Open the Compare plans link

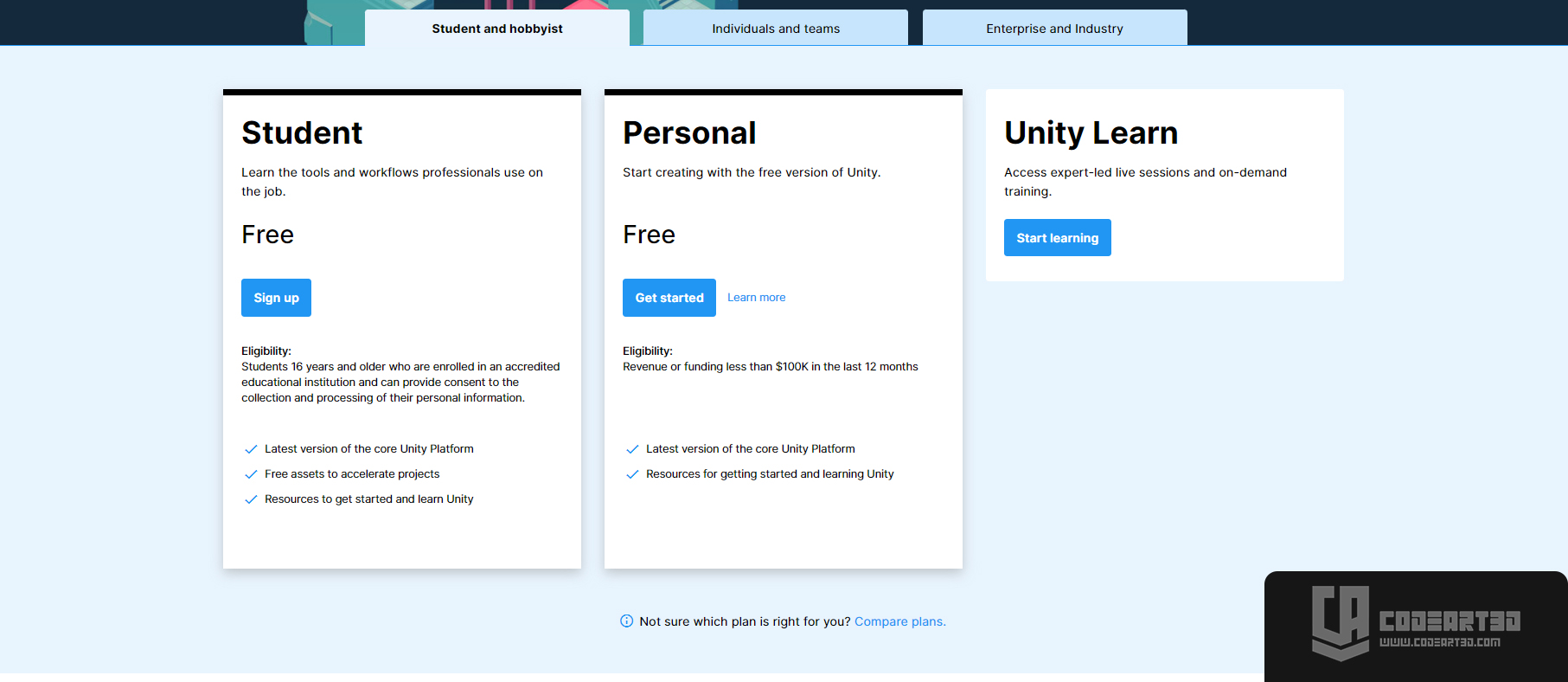pos(900,621)
